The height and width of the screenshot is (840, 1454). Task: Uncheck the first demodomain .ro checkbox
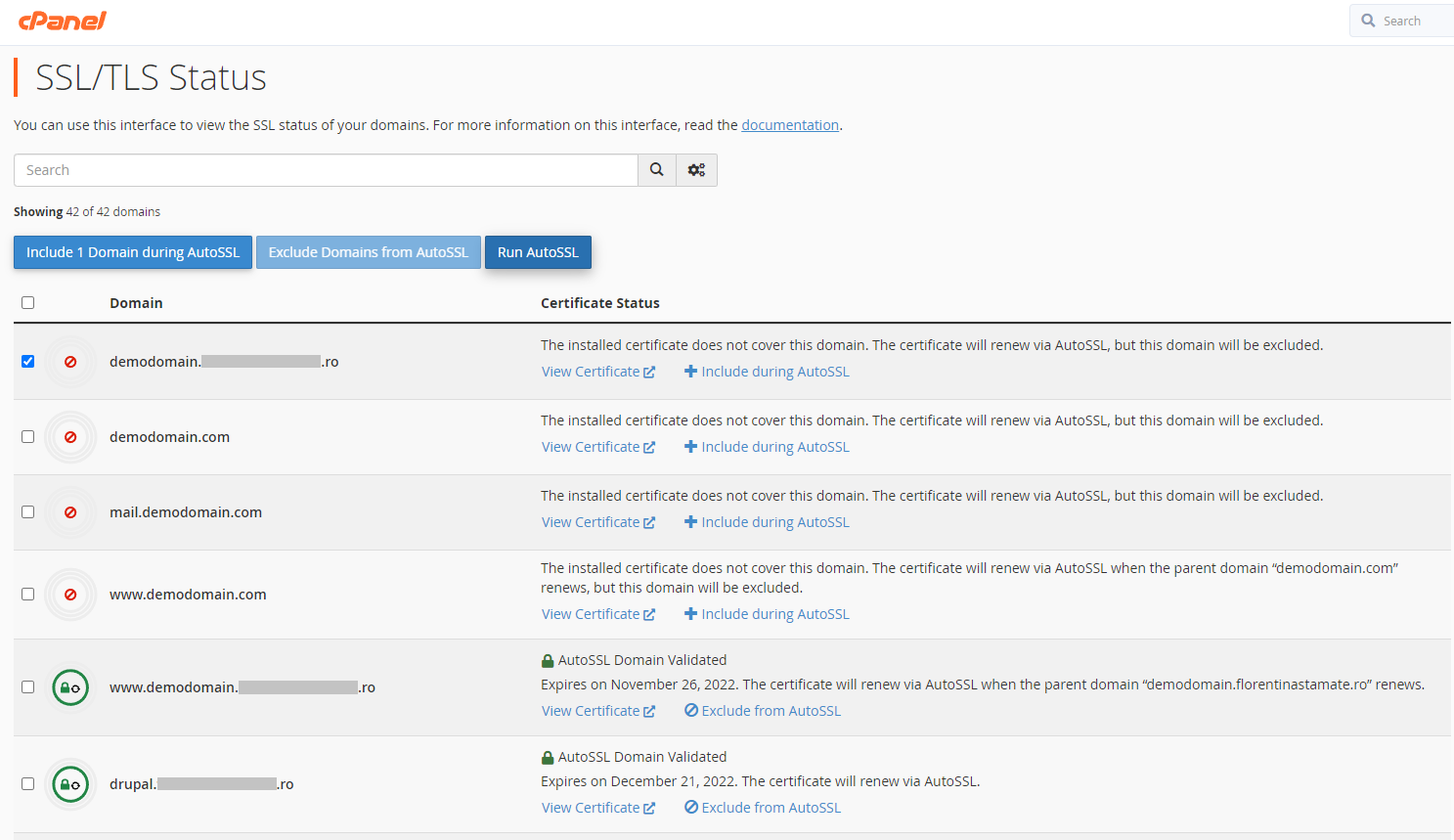click(x=28, y=362)
